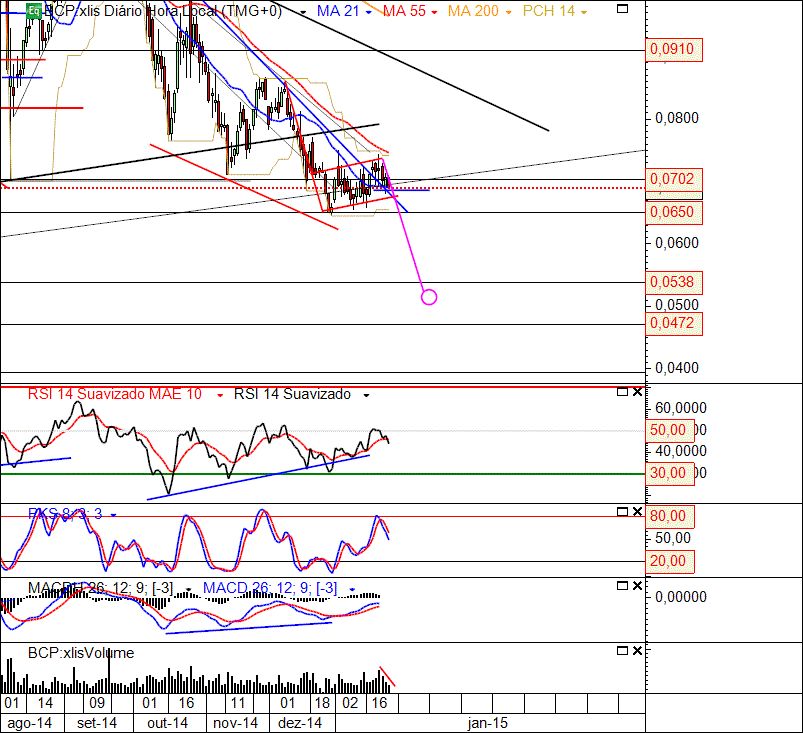
Task: Click the 0,0600 price axis value
Action: pos(677,243)
